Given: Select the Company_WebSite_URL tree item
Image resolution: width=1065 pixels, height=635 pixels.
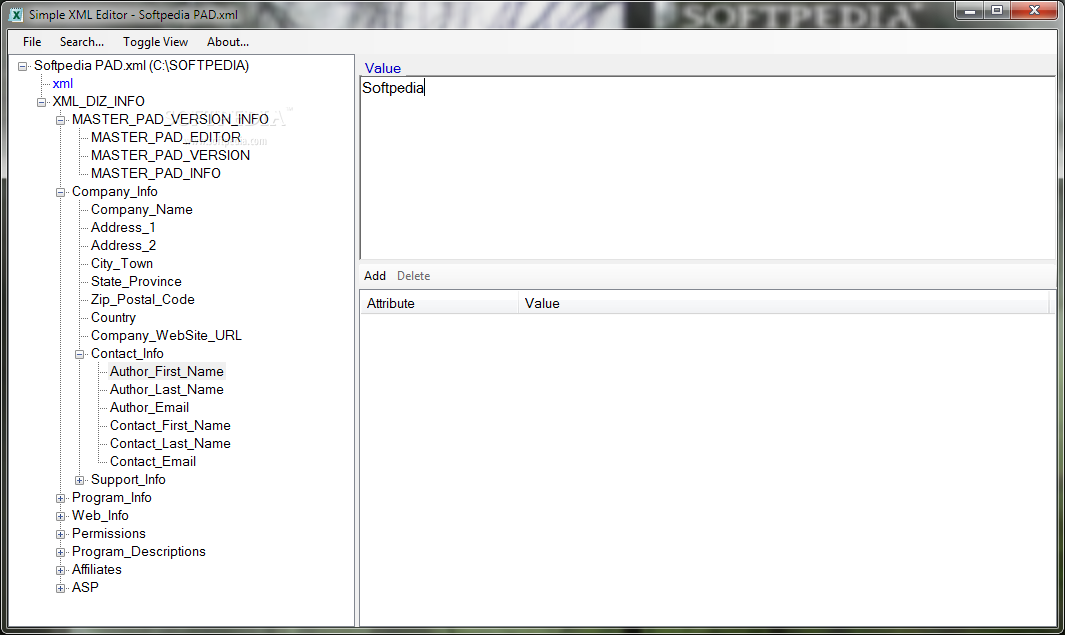Looking at the screenshot, I should (166, 335).
